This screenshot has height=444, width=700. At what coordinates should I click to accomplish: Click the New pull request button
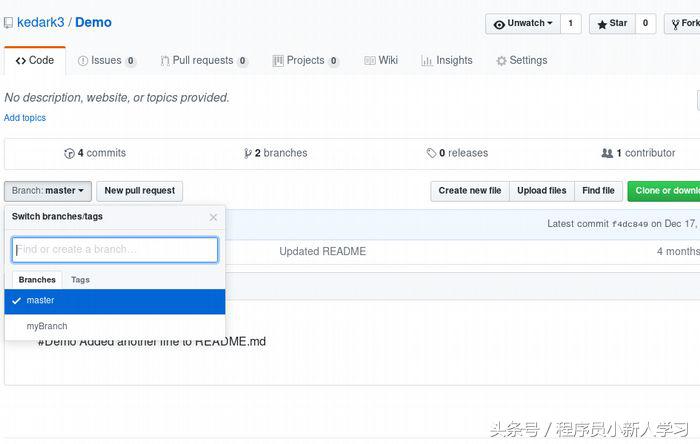(140, 191)
